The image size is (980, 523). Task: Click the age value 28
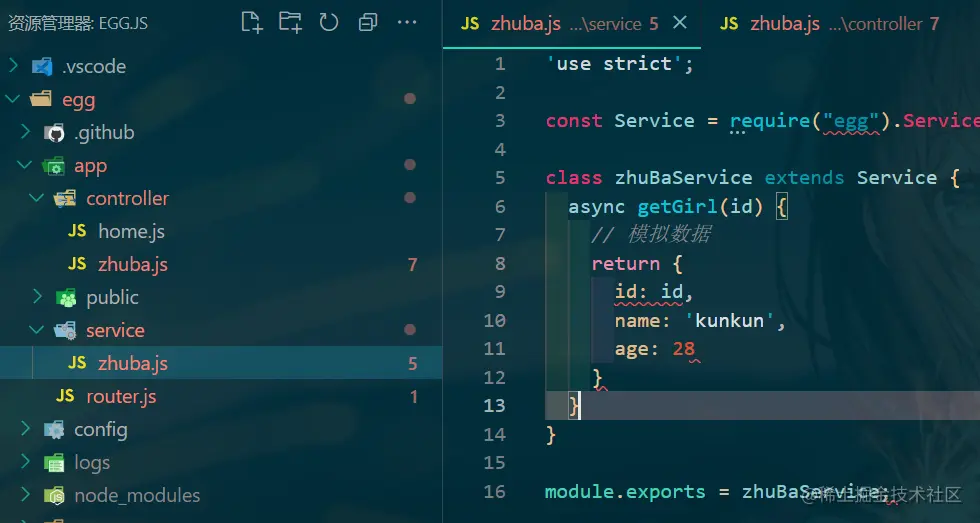[x=684, y=349]
